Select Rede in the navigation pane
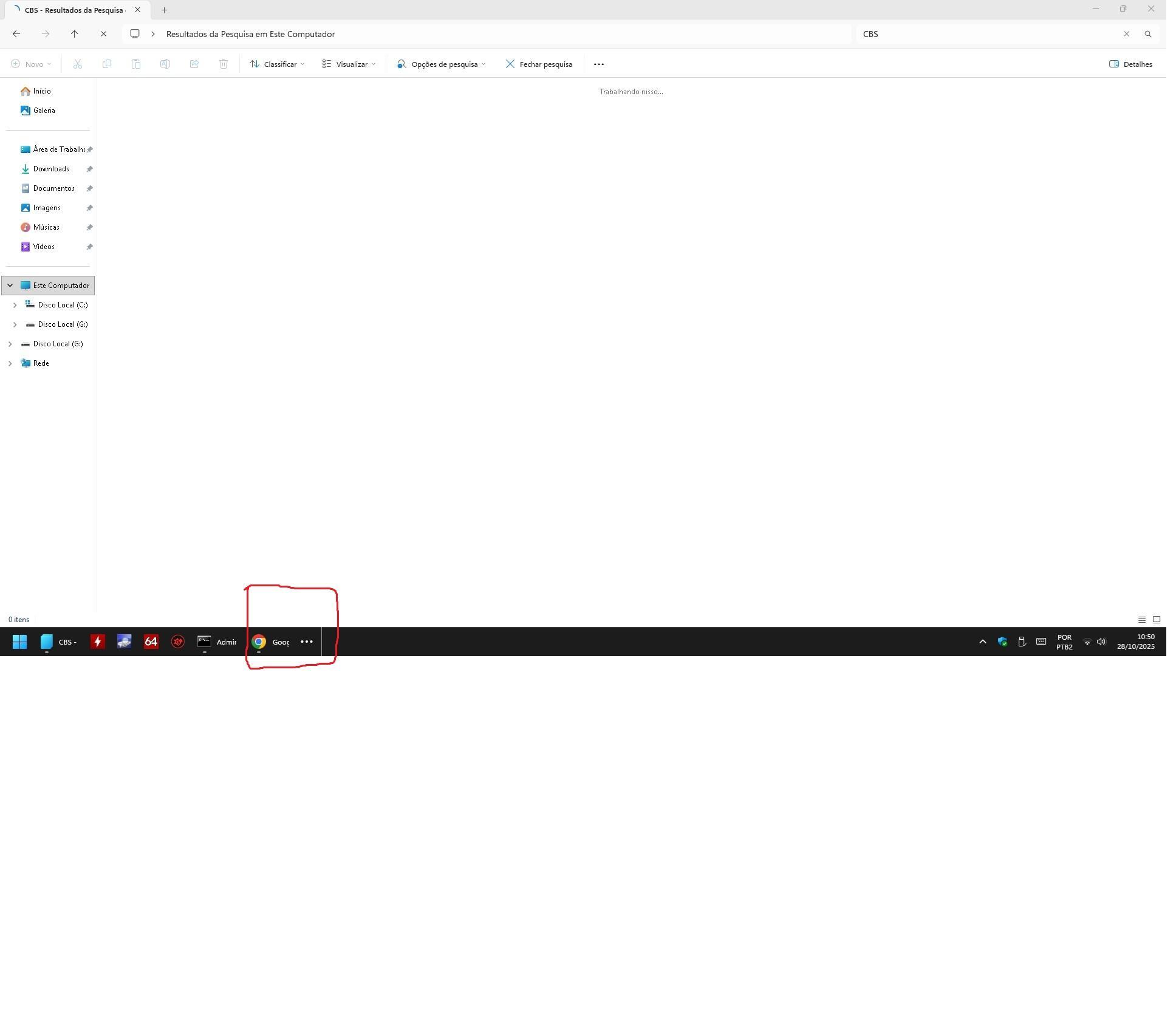Screen dimensions: 1176x1014 coord(41,363)
